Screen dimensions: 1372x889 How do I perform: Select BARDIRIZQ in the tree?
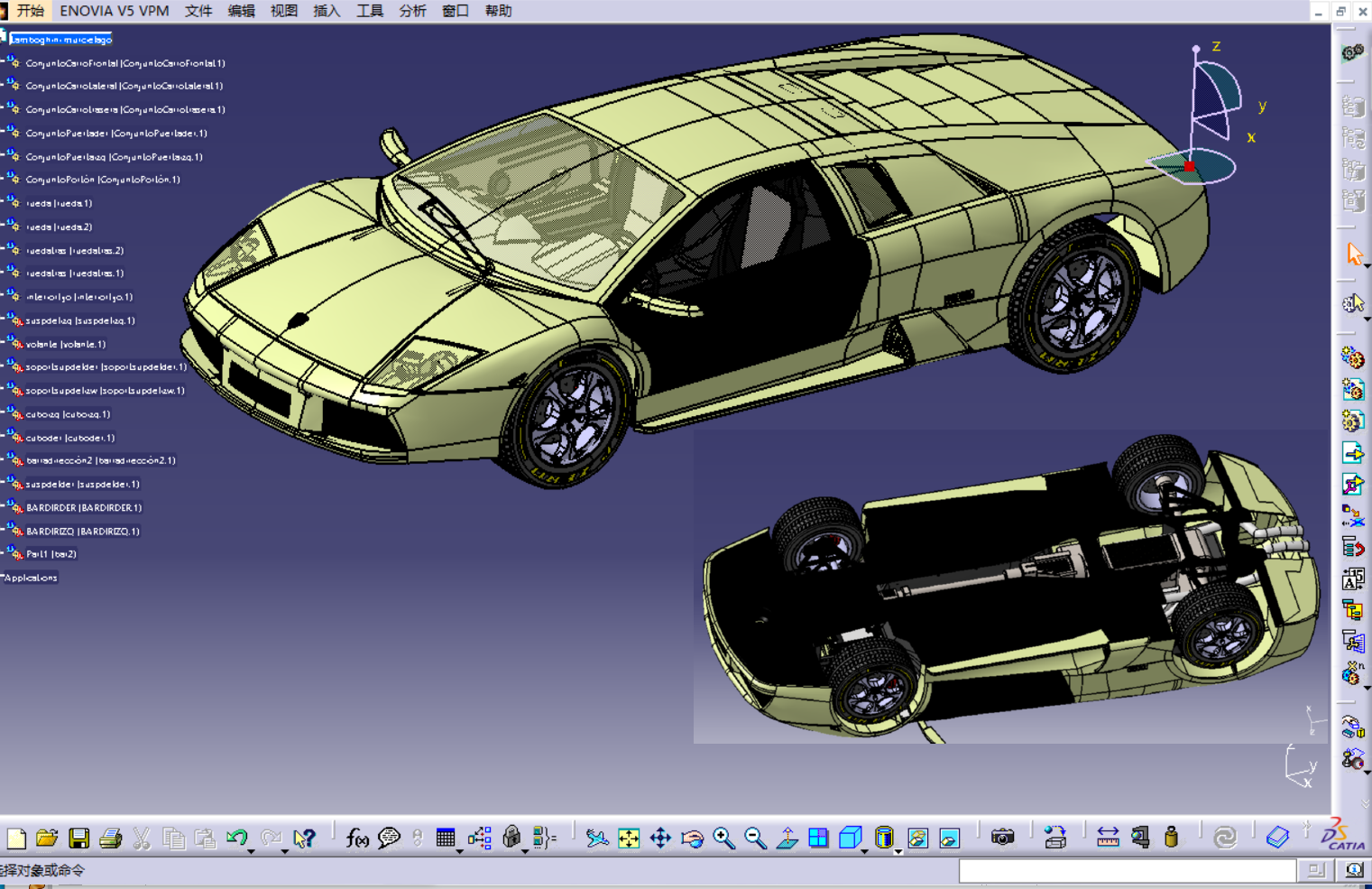pos(83,532)
